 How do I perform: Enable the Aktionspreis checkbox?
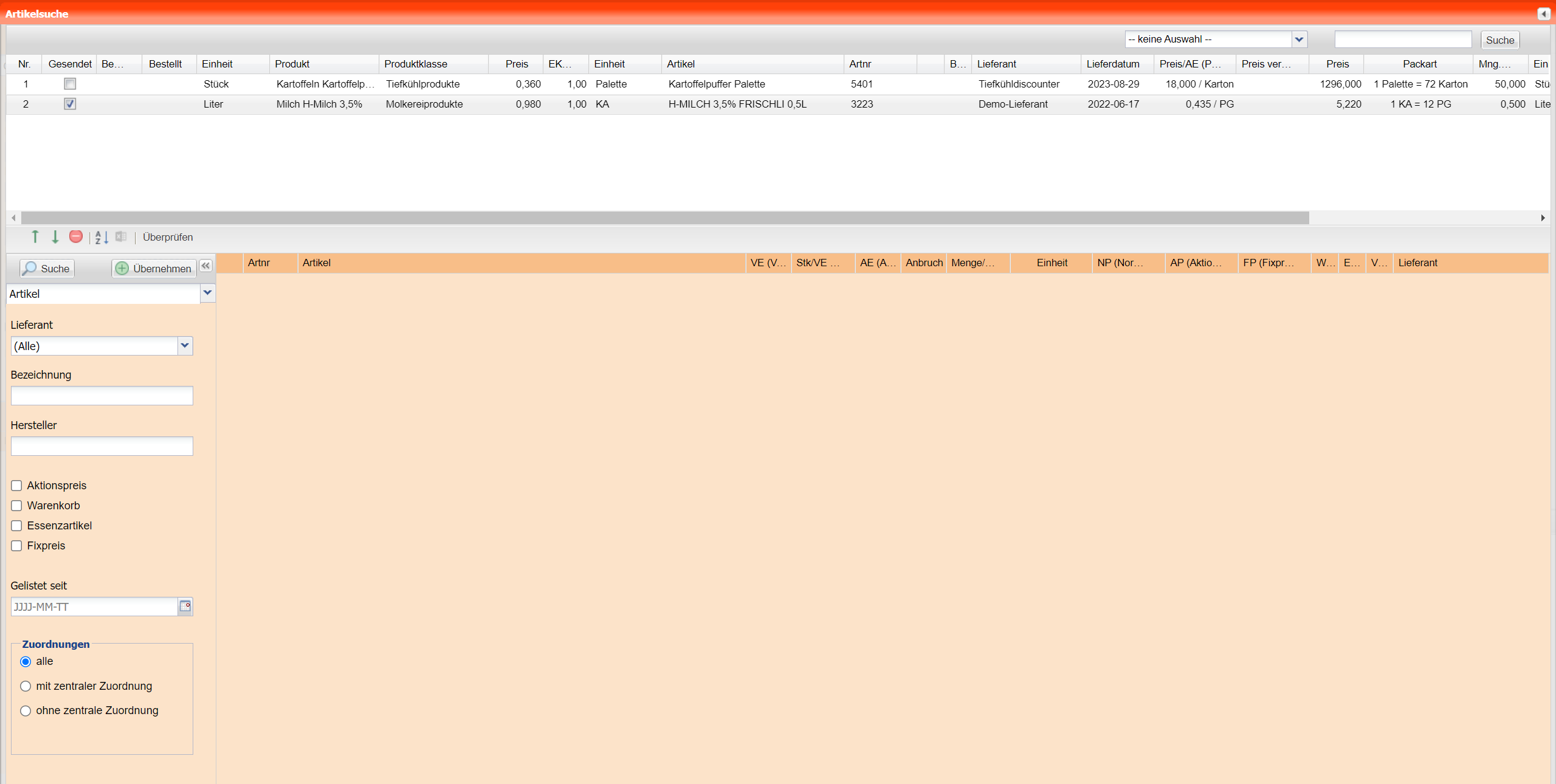[x=16, y=486]
